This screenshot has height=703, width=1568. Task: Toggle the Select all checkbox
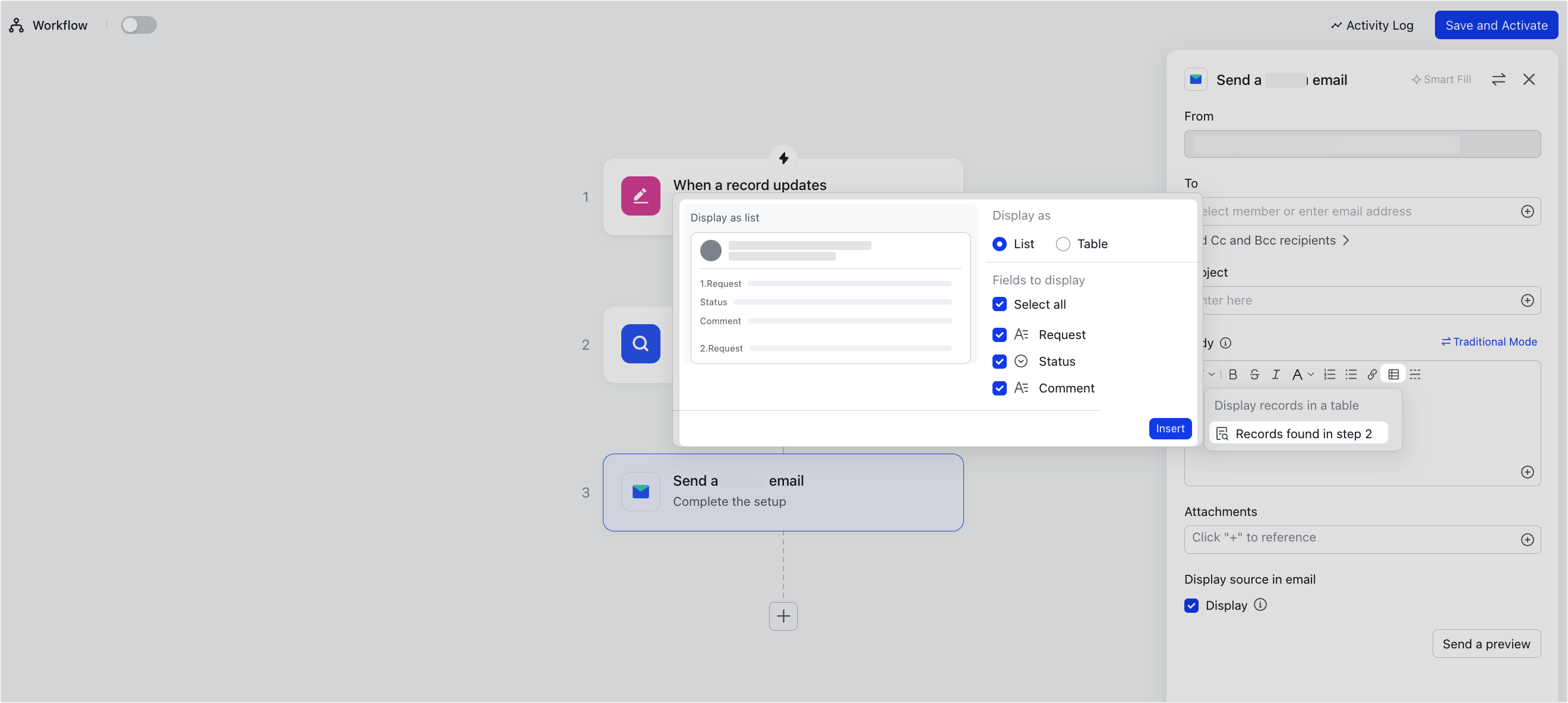pyautogui.click(x=999, y=305)
